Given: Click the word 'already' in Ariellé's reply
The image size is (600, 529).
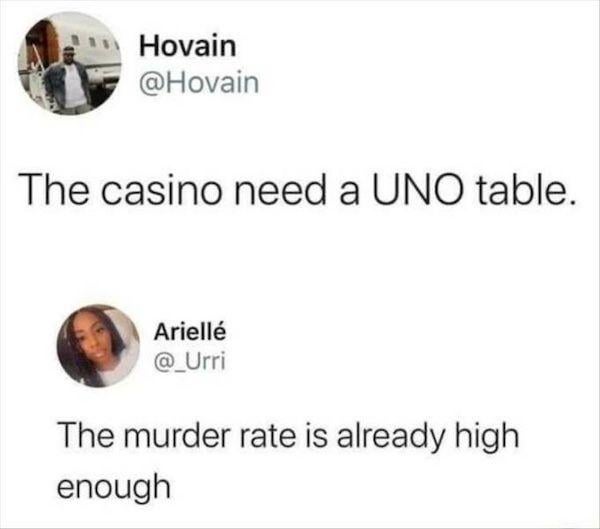Looking at the screenshot, I should pyautogui.click(x=390, y=438).
